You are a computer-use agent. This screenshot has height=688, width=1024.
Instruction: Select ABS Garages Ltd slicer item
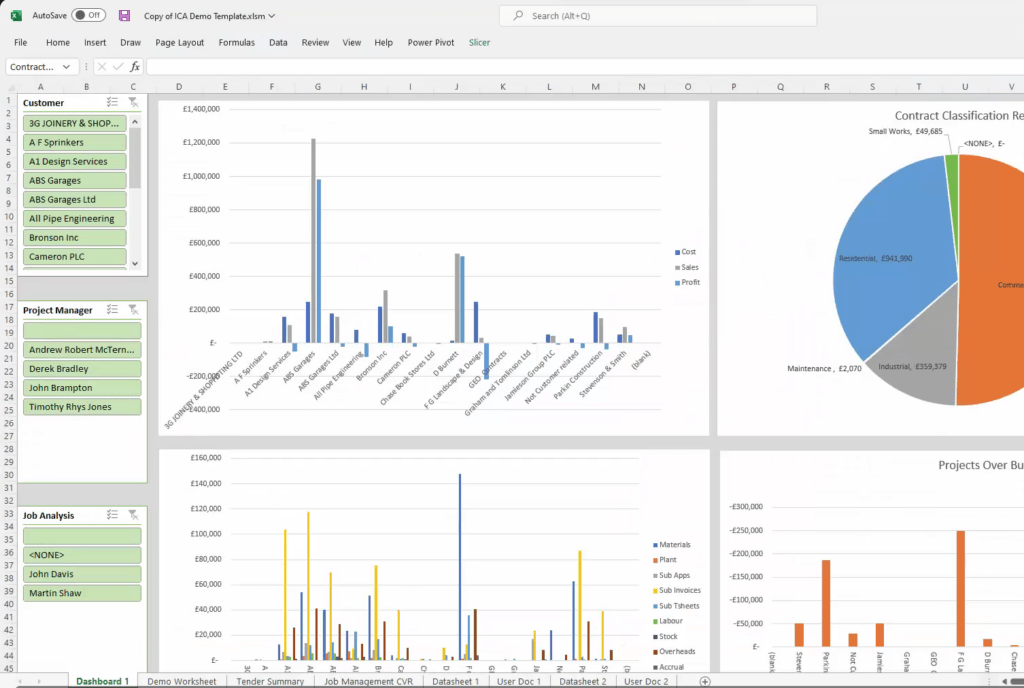pos(74,199)
